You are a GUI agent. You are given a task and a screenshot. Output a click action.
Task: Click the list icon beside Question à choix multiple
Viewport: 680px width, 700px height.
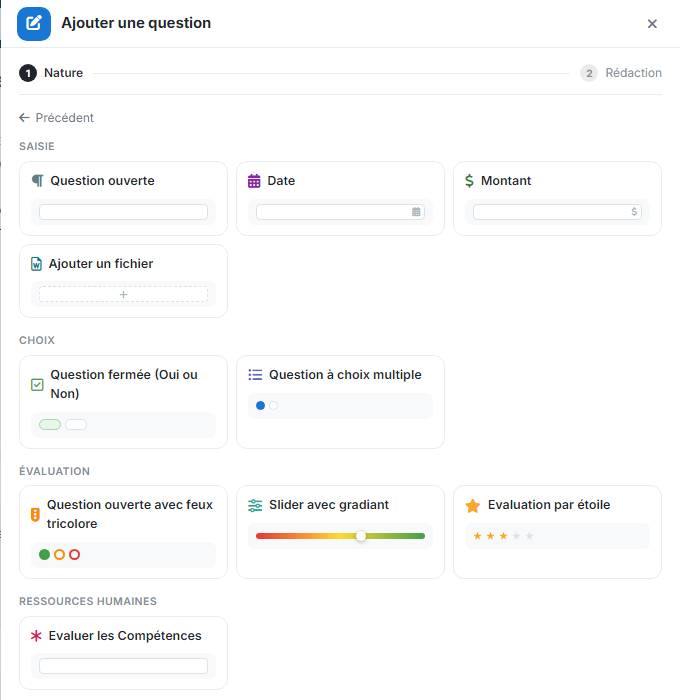click(255, 375)
